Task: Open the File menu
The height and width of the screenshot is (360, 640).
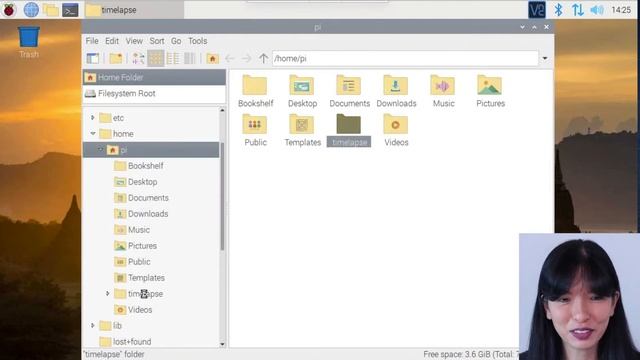Action: pos(92,41)
